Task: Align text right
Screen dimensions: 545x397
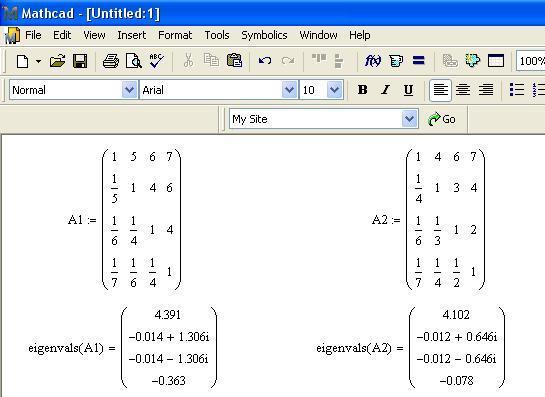Action: (x=486, y=90)
